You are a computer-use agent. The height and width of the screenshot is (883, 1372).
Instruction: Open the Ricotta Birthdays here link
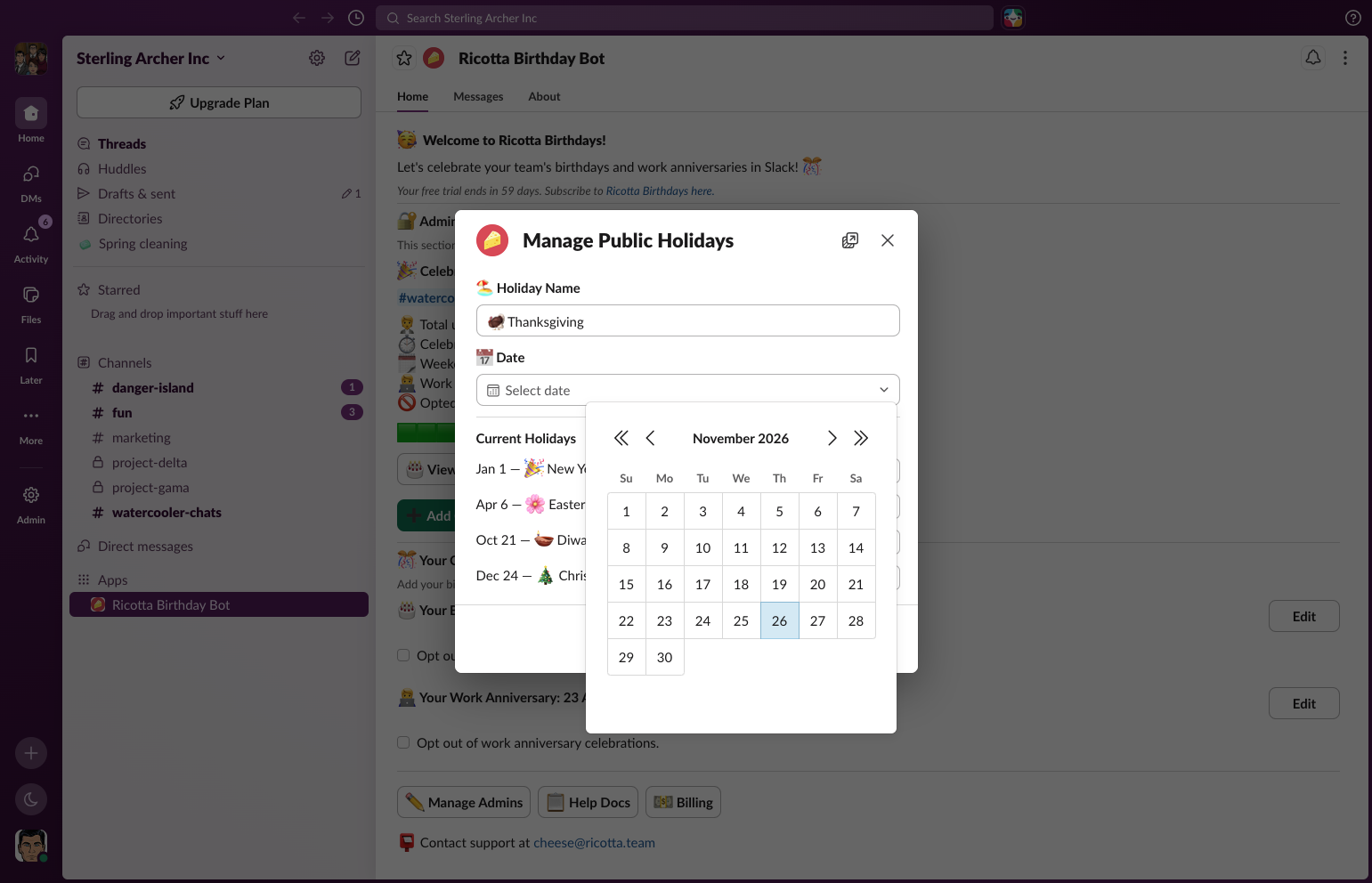pyautogui.click(x=659, y=191)
